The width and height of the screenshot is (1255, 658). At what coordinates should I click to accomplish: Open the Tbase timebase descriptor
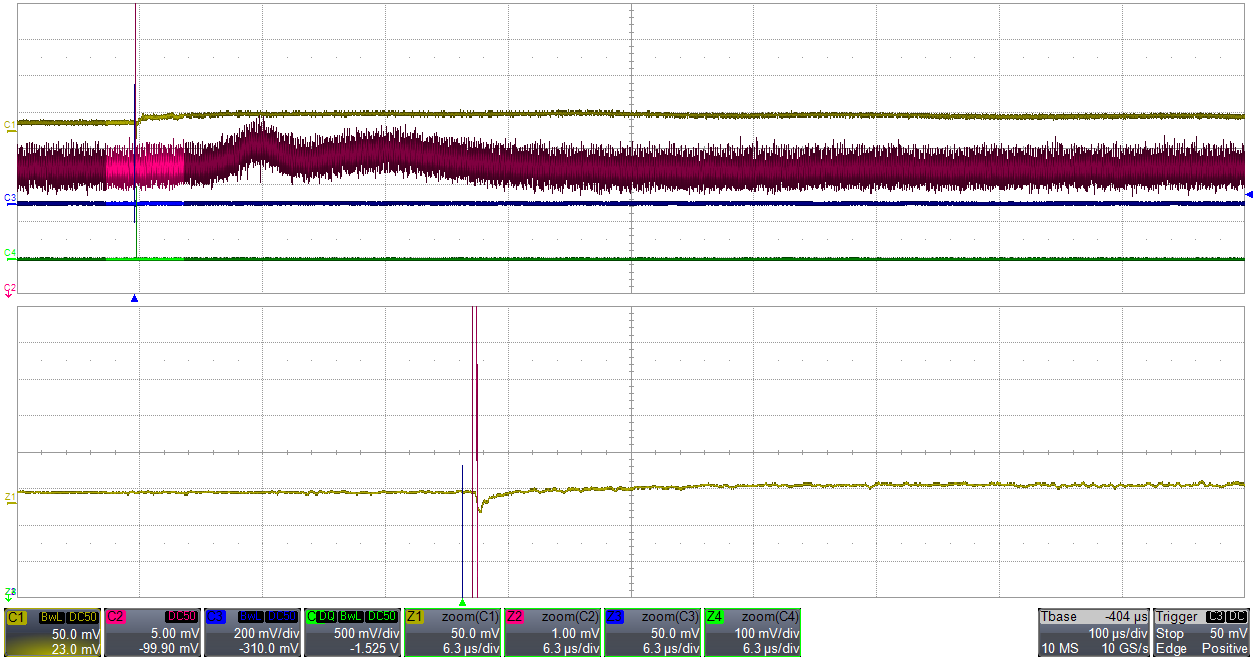[x=1094, y=632]
